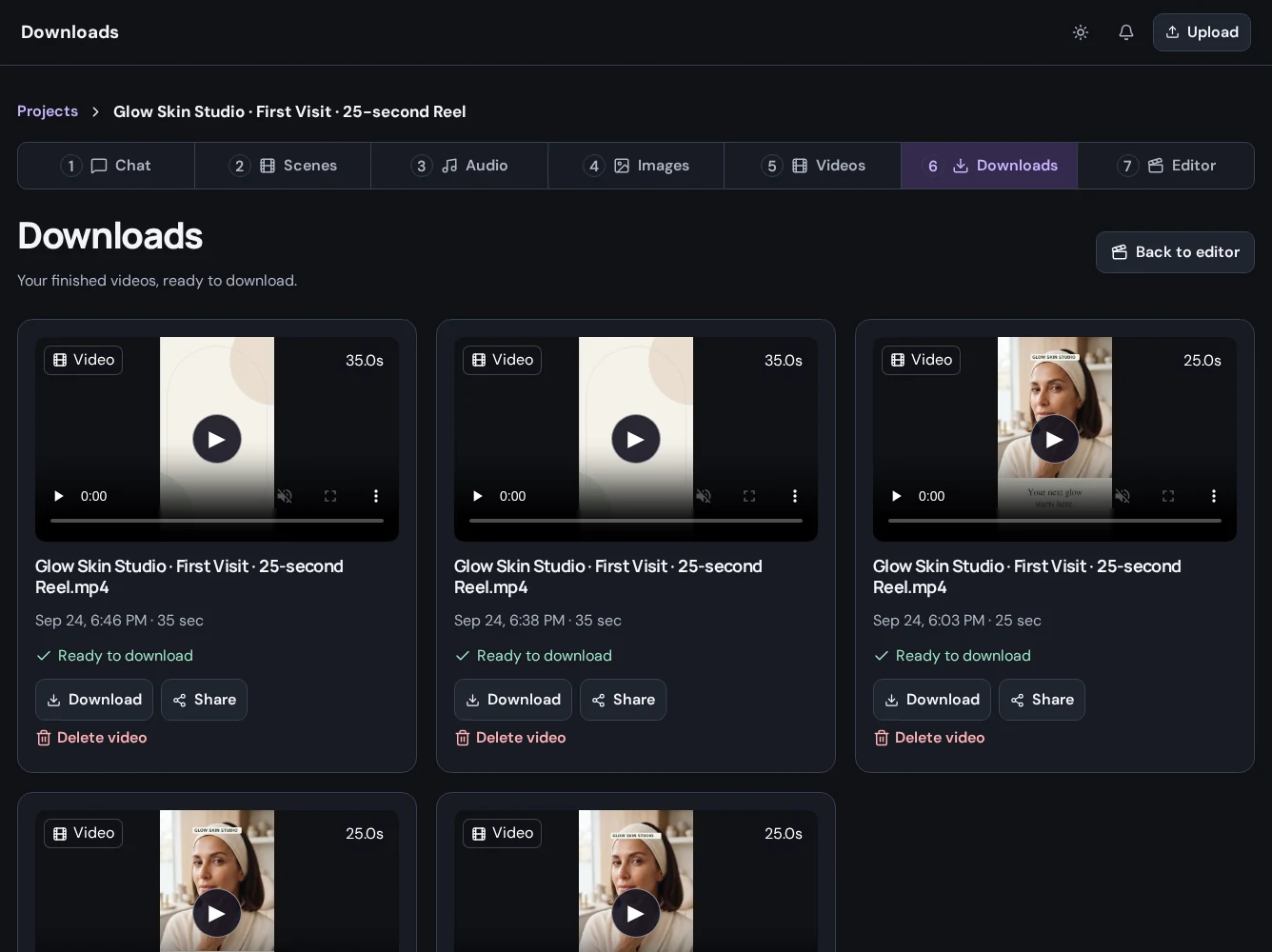Play the 6:38 PM video with center play button

[x=636, y=439]
